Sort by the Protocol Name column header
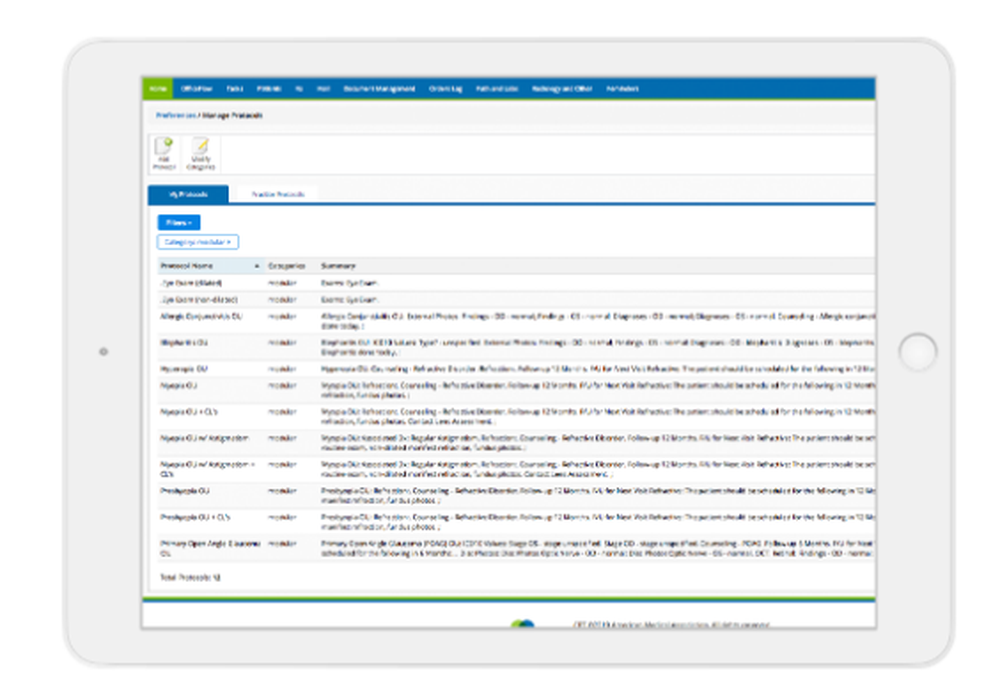1000x679 pixels. tap(210, 266)
